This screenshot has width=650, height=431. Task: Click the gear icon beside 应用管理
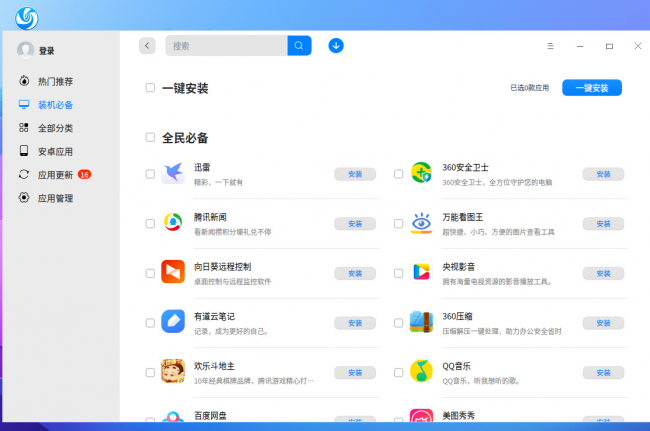coord(24,198)
